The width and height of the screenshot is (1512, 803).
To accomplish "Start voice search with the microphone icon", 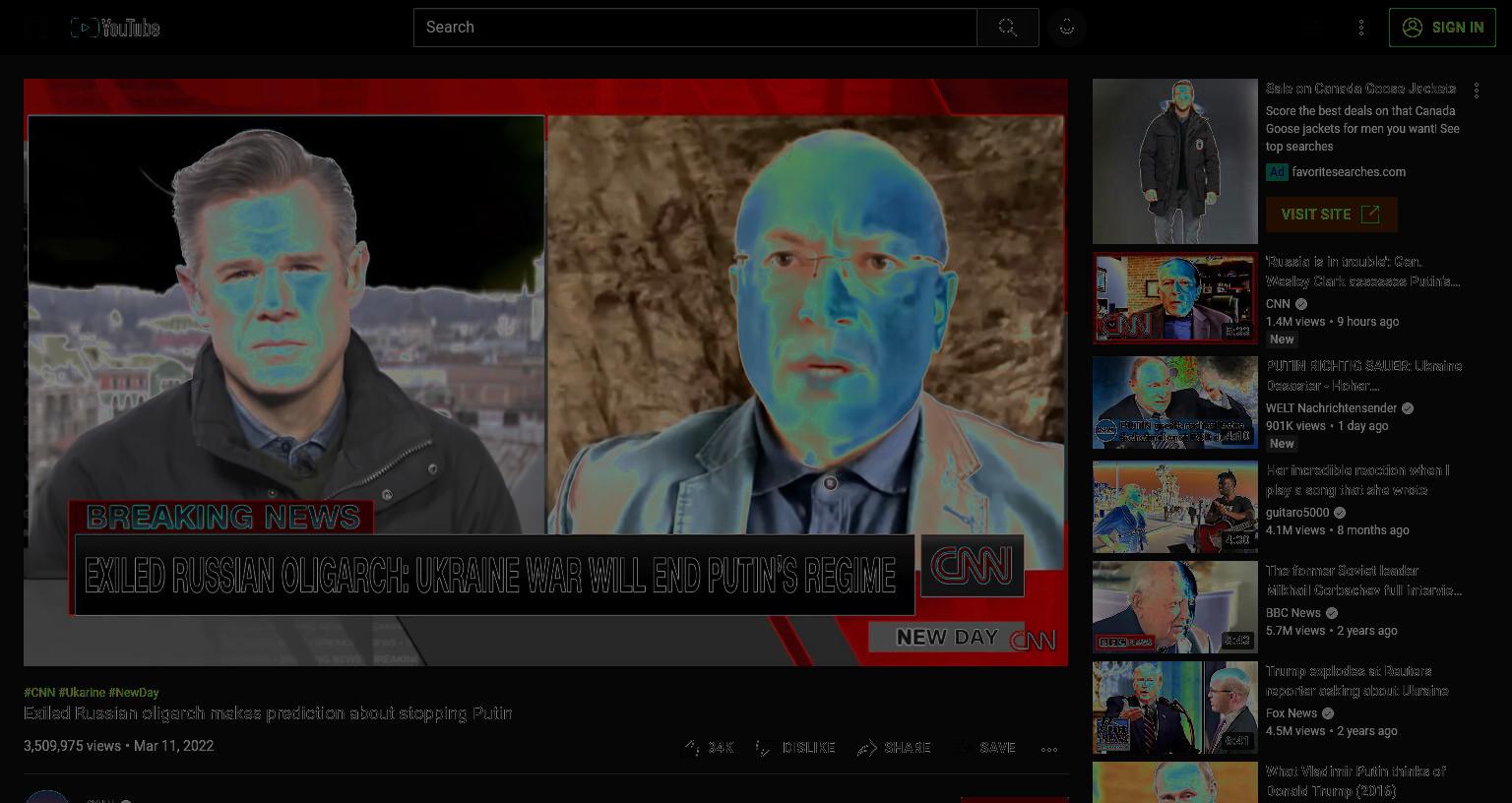I will [1067, 28].
